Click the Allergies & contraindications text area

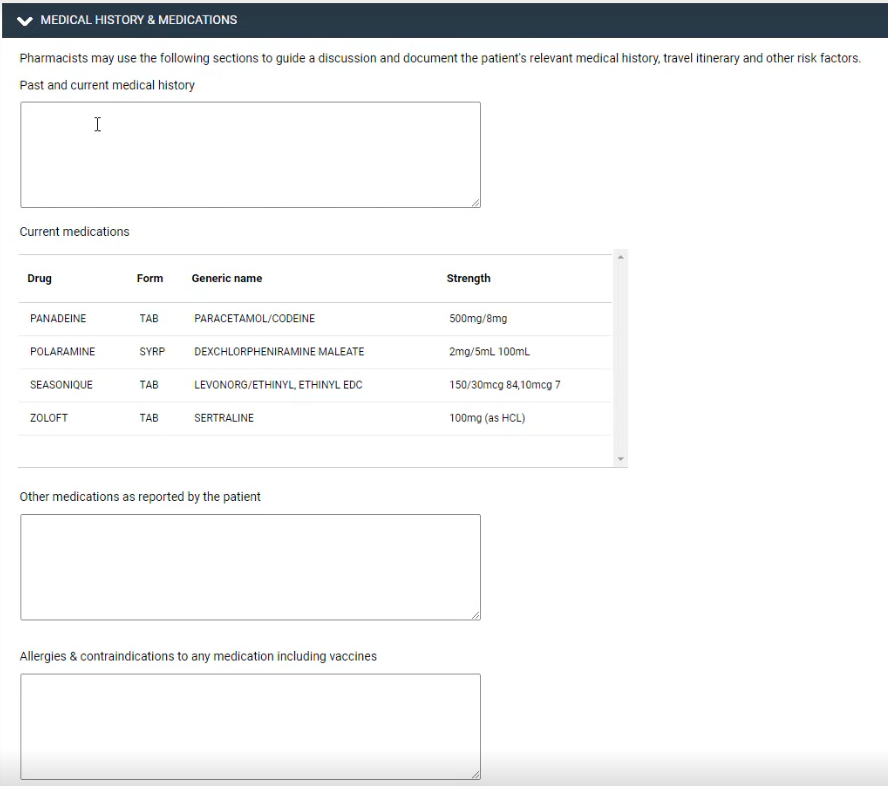(x=250, y=727)
